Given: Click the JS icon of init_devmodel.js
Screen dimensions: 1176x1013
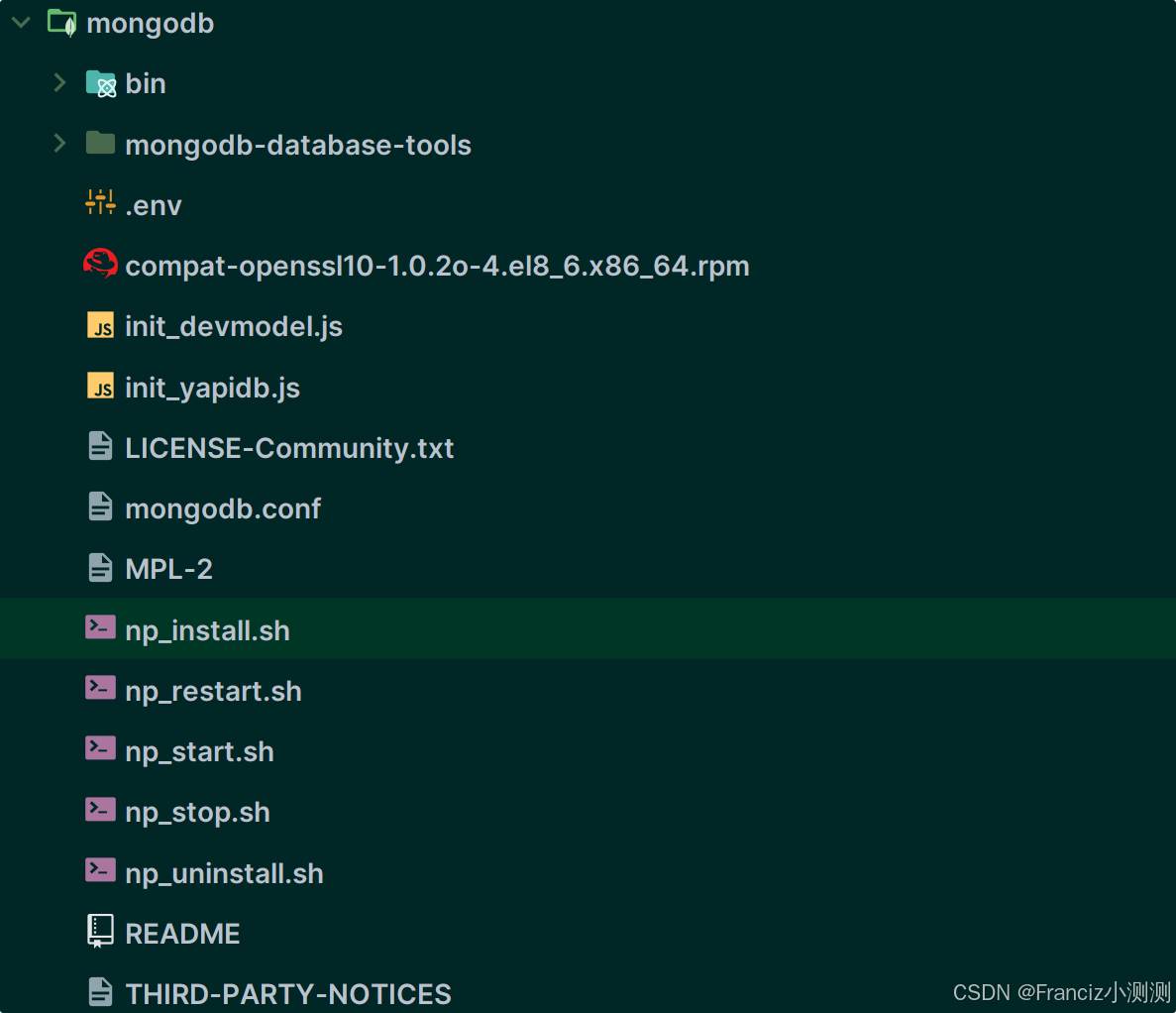Looking at the screenshot, I should [x=100, y=326].
